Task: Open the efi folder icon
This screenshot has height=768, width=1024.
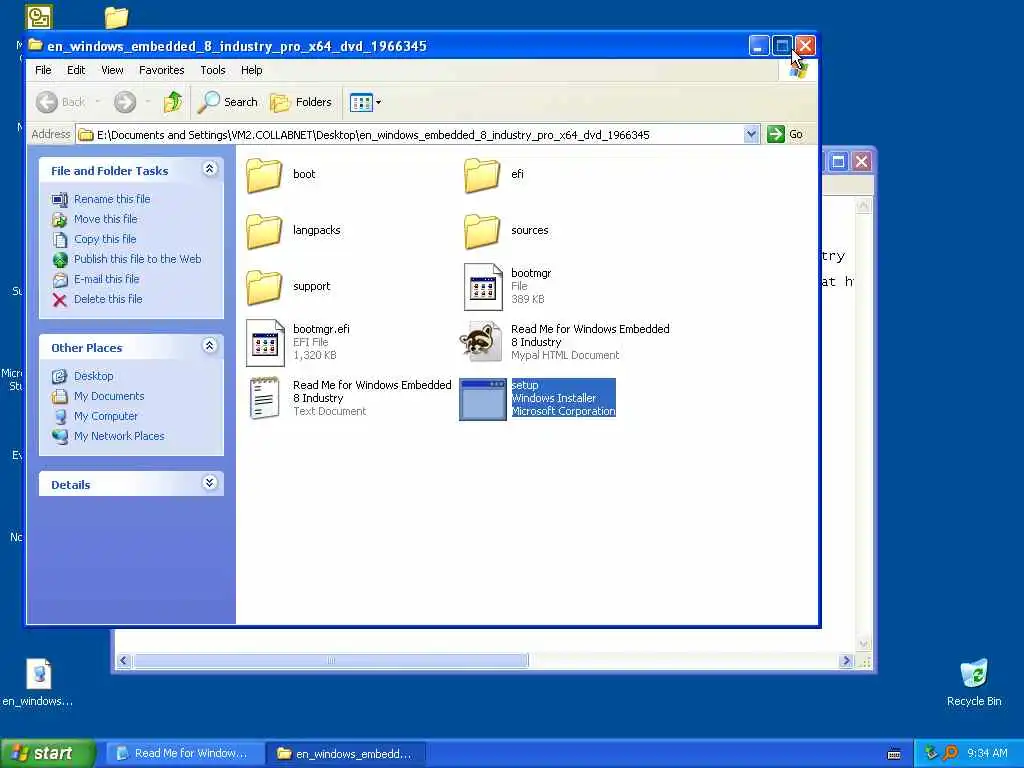Action: (482, 175)
